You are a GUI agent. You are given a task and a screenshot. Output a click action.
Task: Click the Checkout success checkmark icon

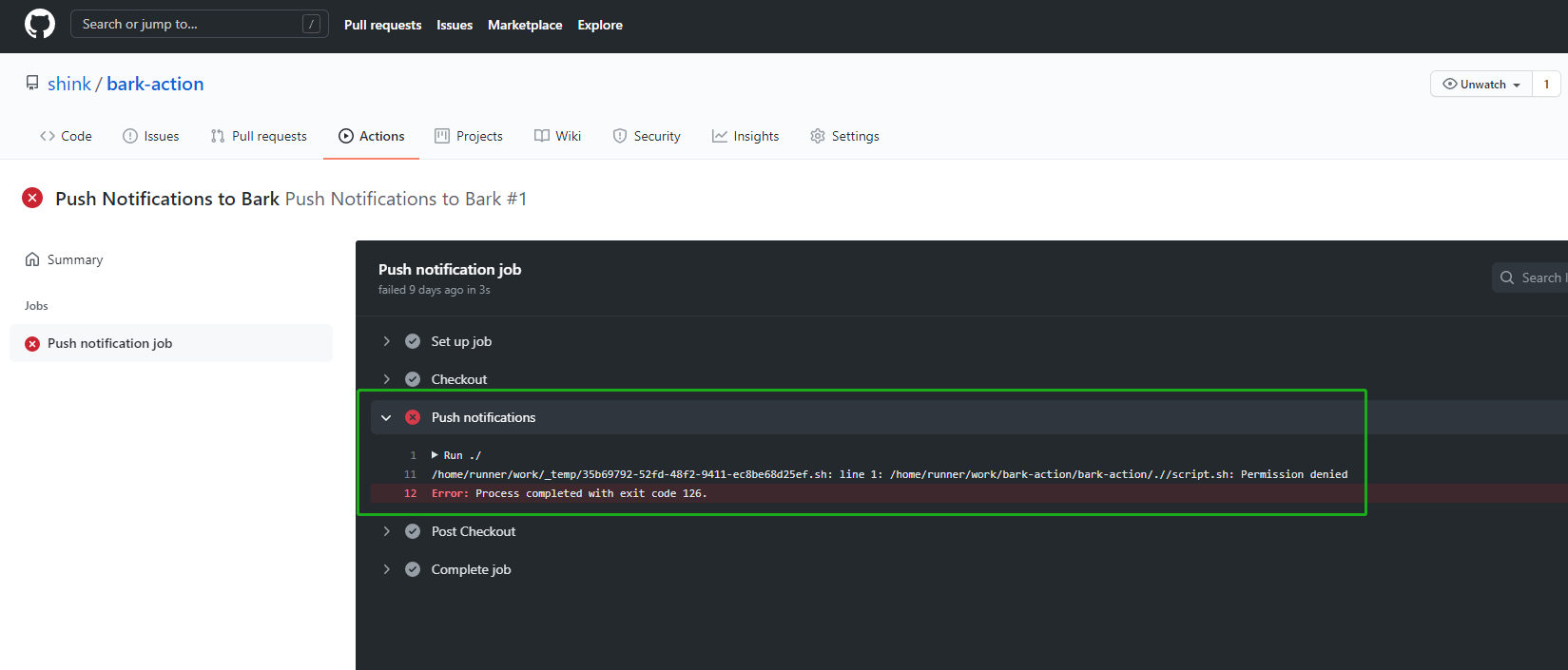click(413, 379)
